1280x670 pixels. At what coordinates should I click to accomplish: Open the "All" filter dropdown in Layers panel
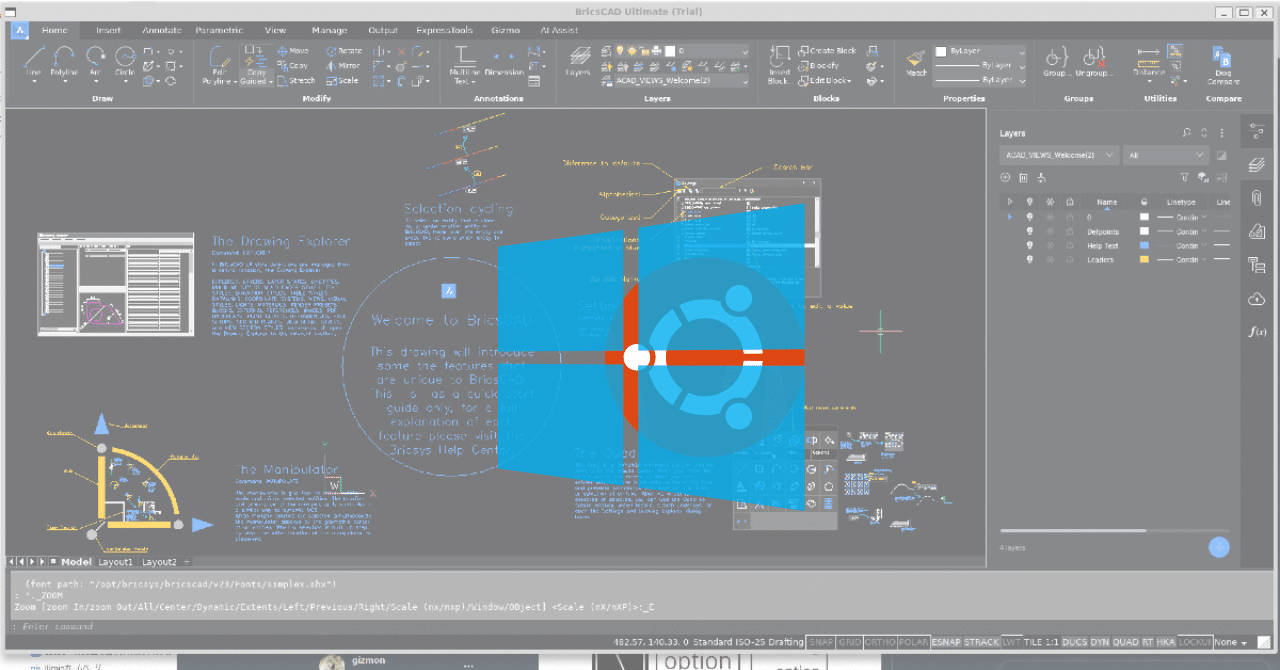pos(1166,155)
